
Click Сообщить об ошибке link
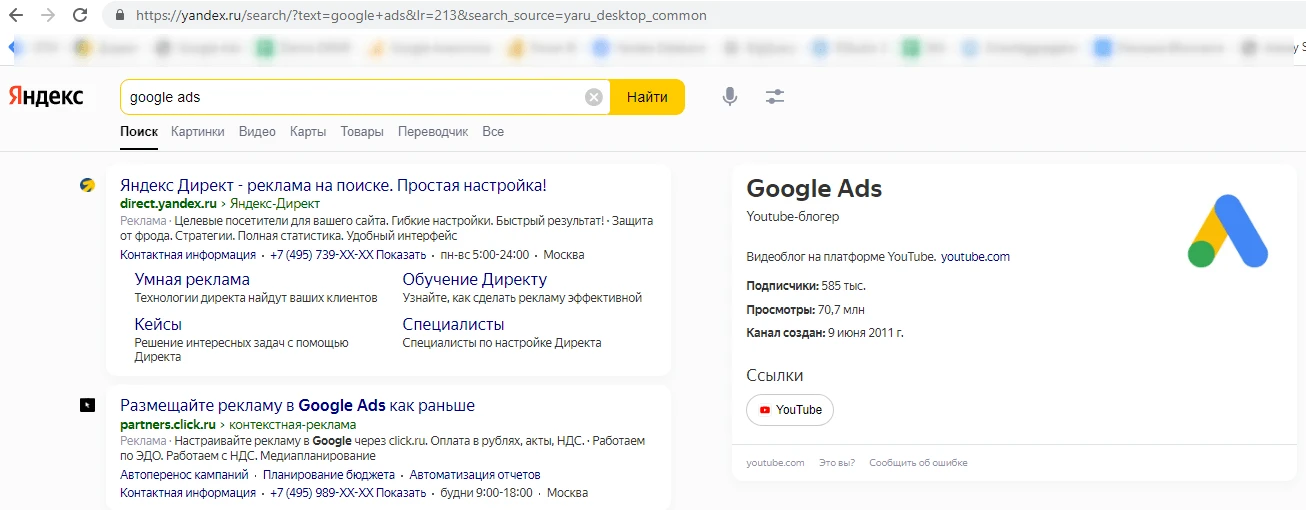pyautogui.click(x=918, y=463)
